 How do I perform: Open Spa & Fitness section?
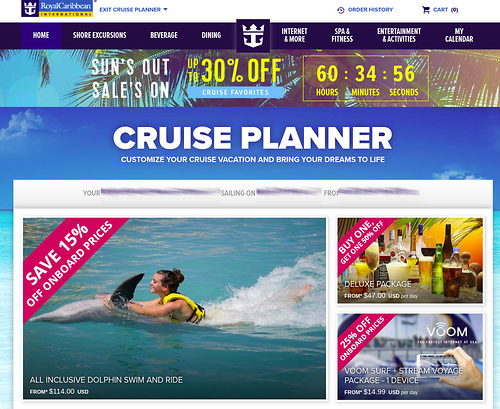point(342,35)
